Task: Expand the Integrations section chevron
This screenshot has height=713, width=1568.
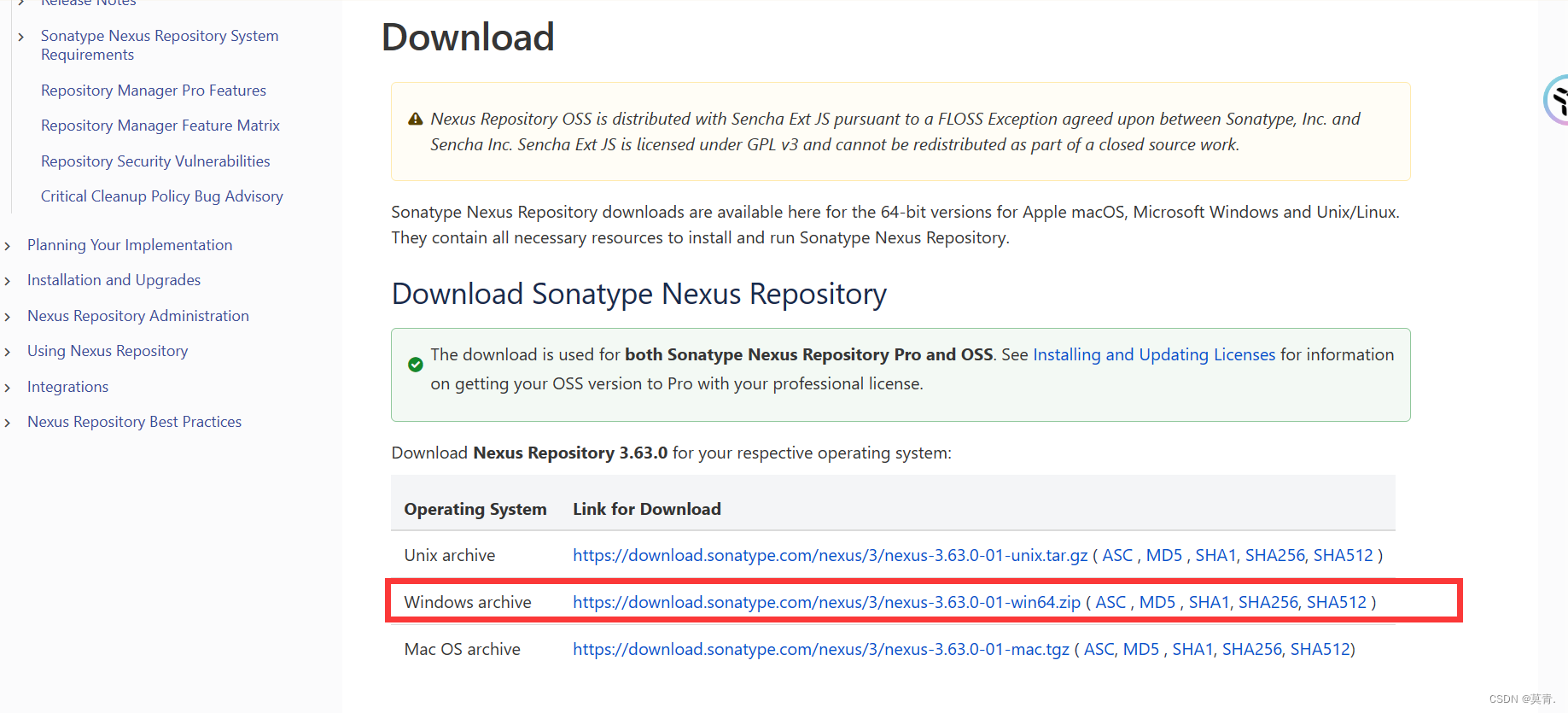Action: (x=8, y=388)
